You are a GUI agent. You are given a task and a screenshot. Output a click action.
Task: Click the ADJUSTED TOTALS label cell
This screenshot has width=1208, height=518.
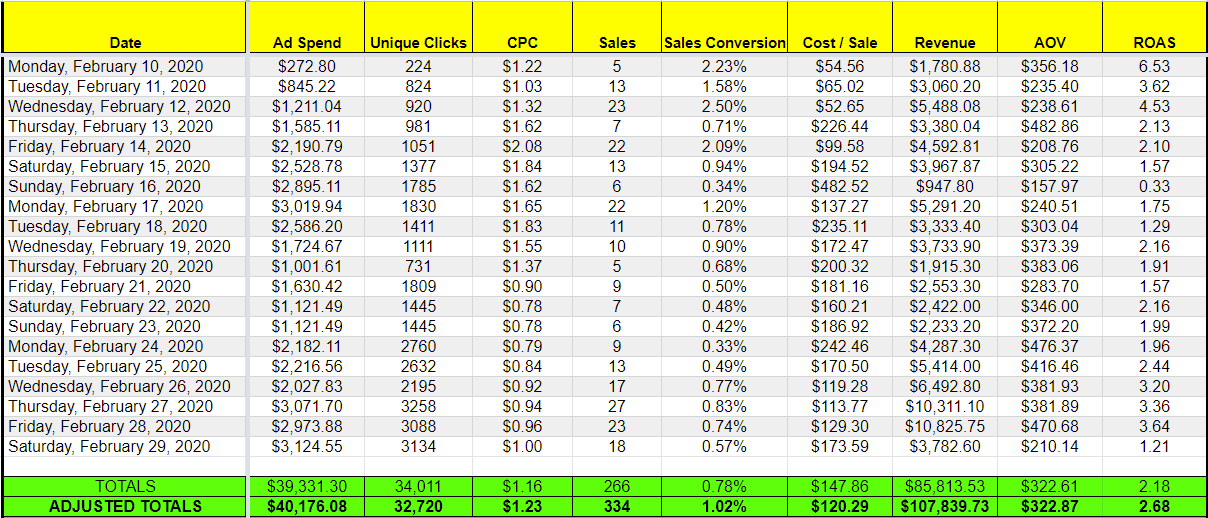125,506
